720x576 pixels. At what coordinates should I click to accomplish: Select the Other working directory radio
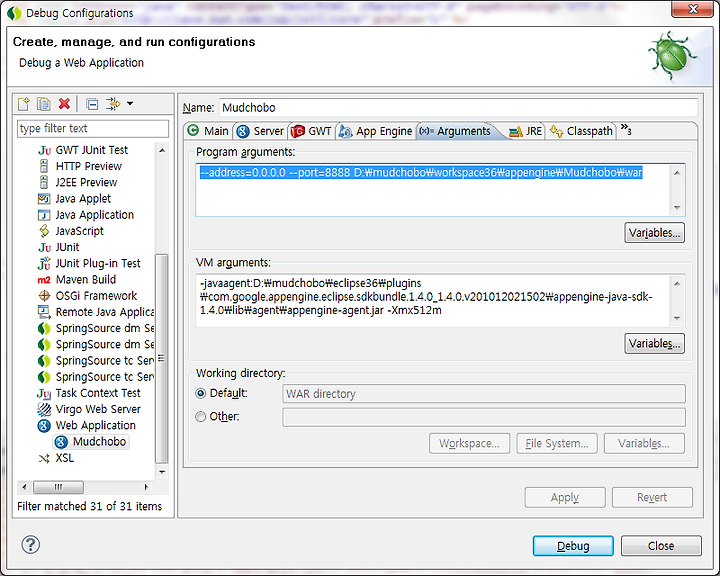[x=200, y=417]
